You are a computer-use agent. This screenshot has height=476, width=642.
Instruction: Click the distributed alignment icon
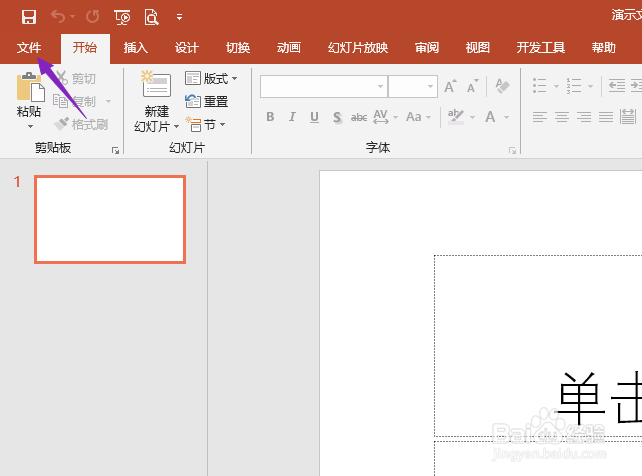click(628, 117)
